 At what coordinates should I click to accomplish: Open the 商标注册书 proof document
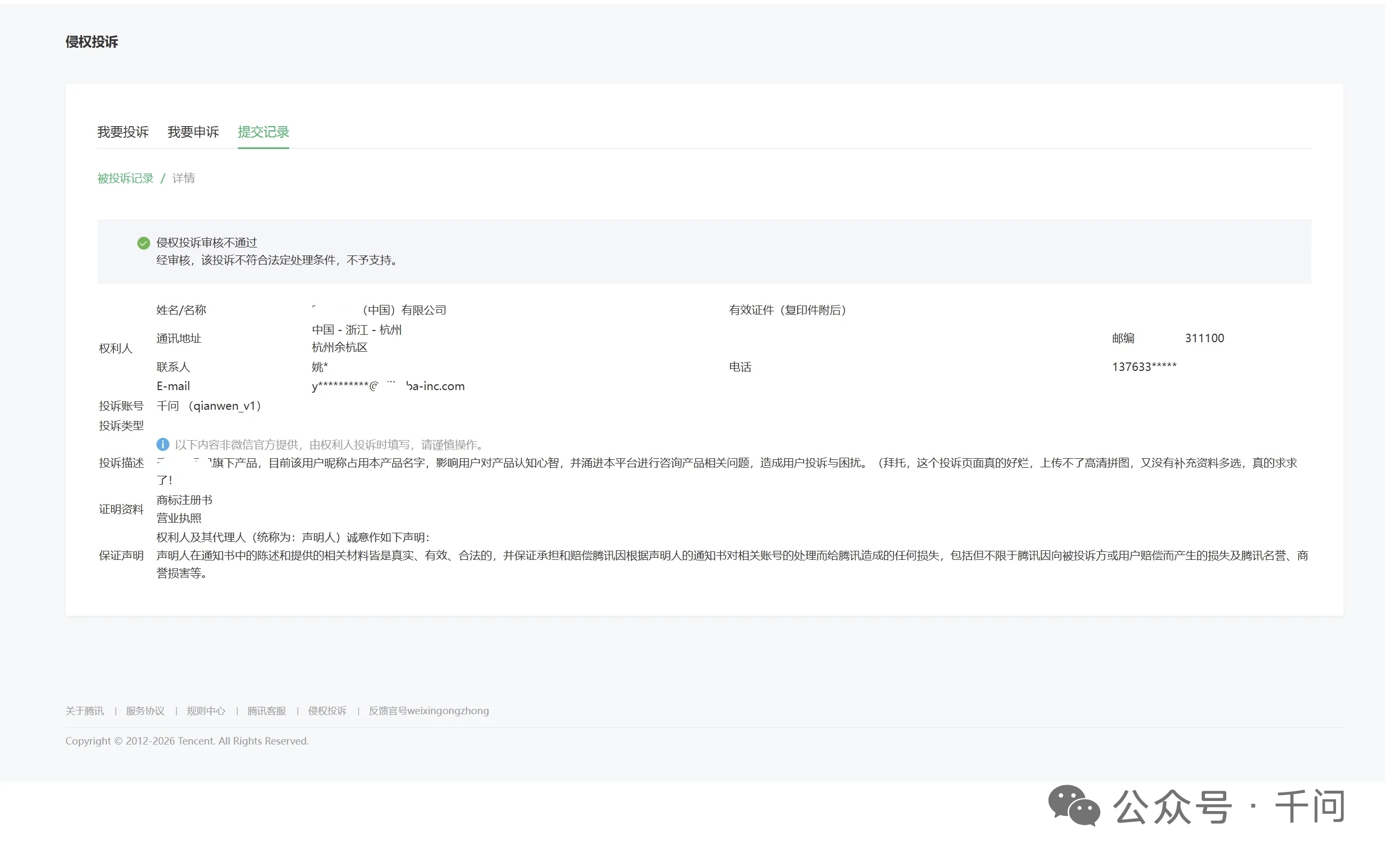[184, 500]
